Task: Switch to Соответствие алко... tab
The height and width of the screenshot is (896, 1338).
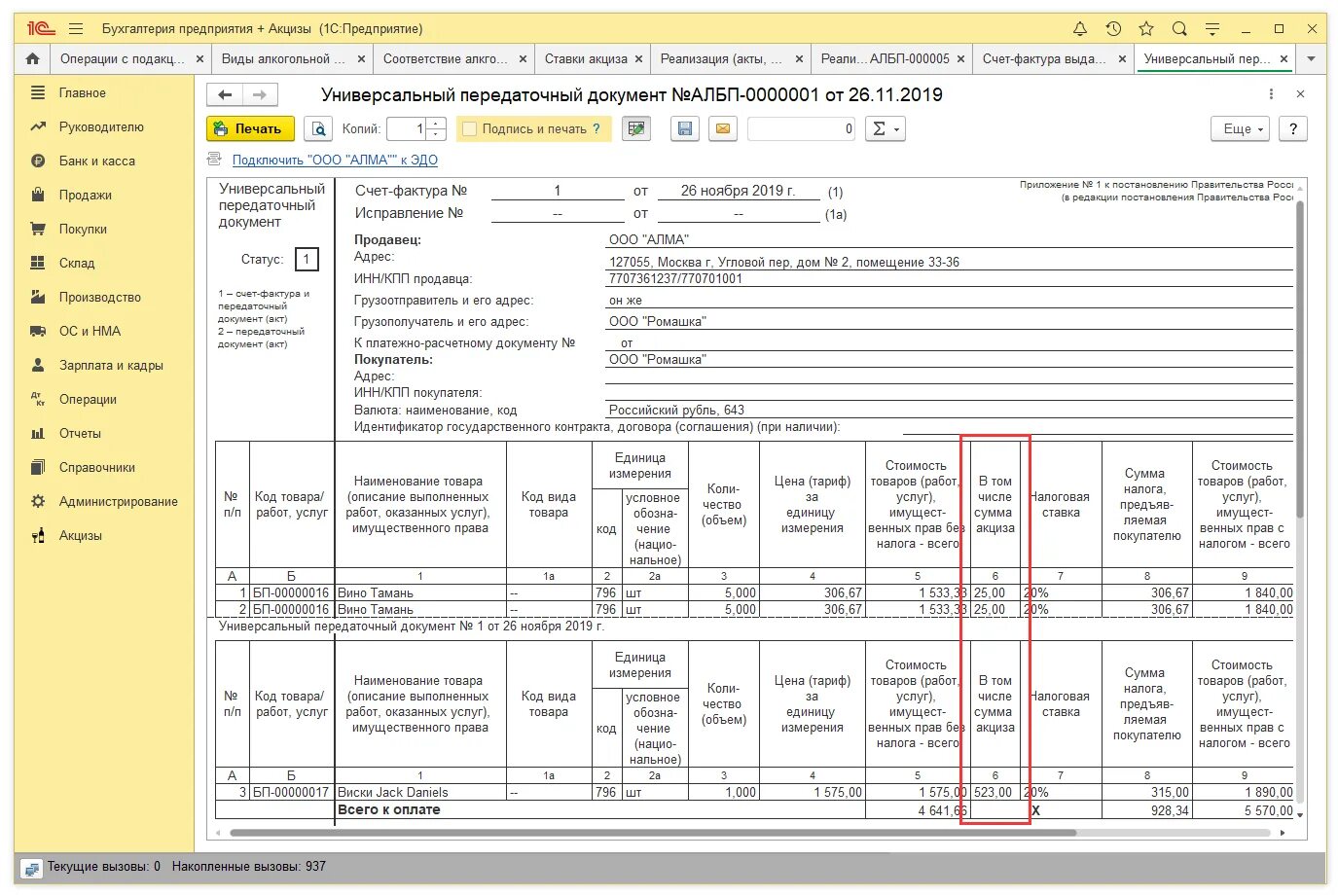Action: (x=445, y=58)
